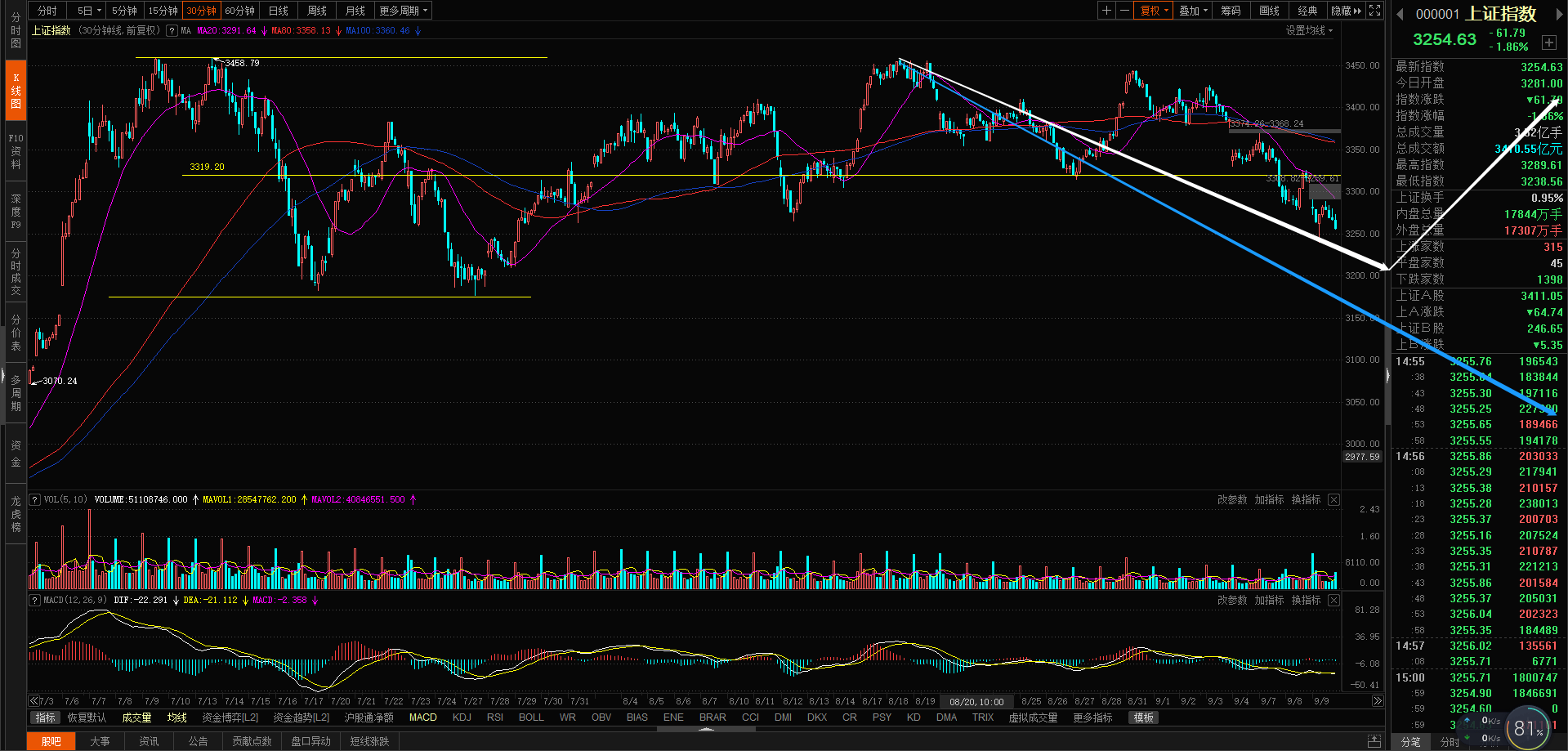The width and height of the screenshot is (1568, 751).
Task: Zoom out chart with minus icon
Action: 1124,11
